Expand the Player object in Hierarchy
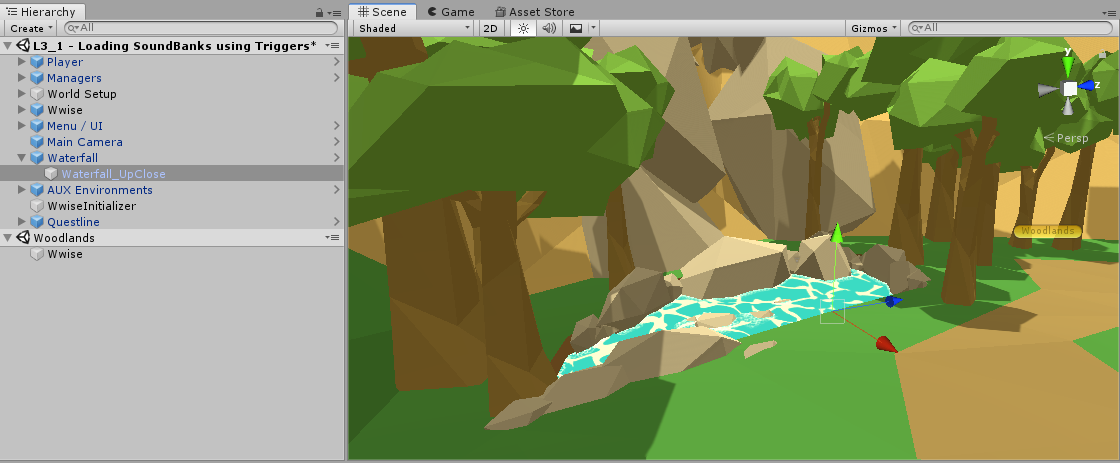 [x=23, y=62]
